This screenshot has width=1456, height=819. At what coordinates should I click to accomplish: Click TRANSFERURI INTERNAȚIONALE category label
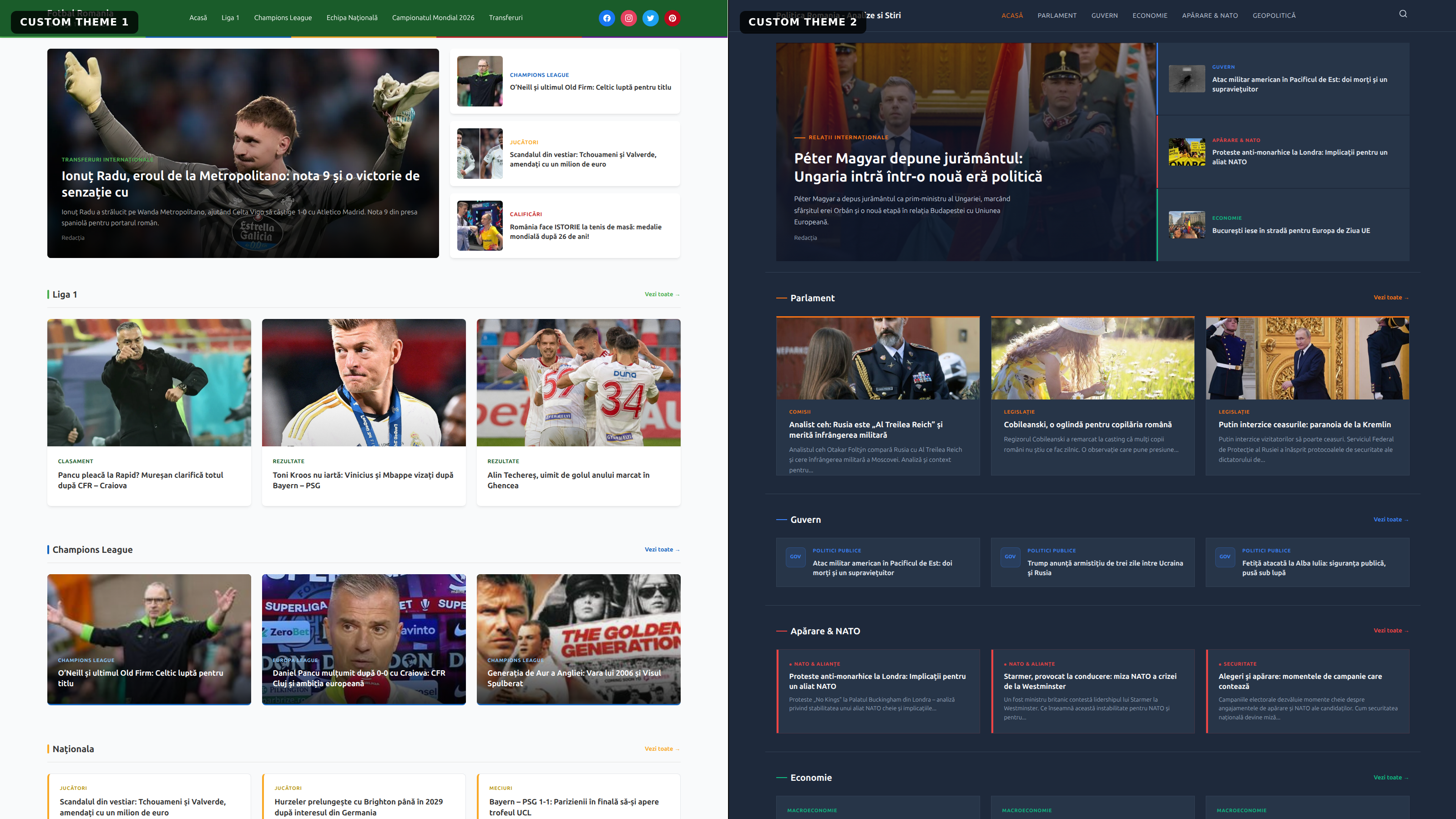(107, 159)
